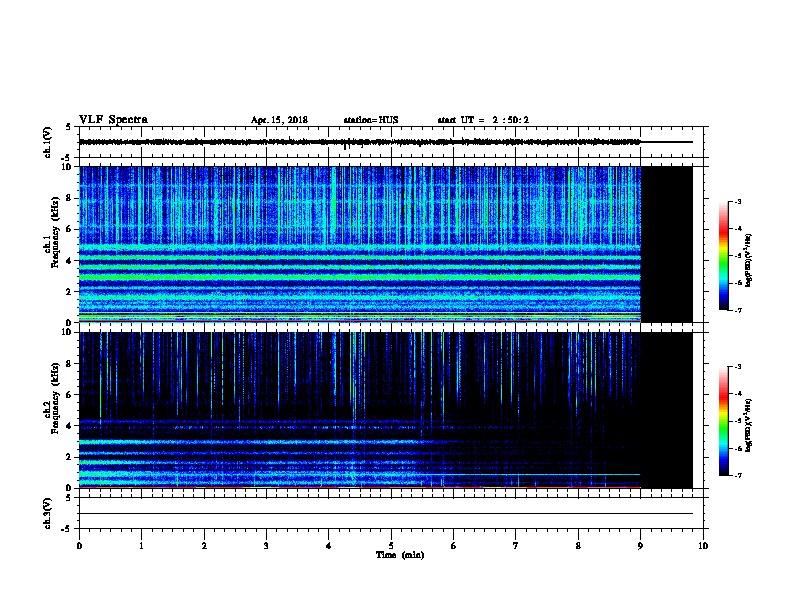
Task: Click the "station=HUS" header label
Action: pos(371,120)
